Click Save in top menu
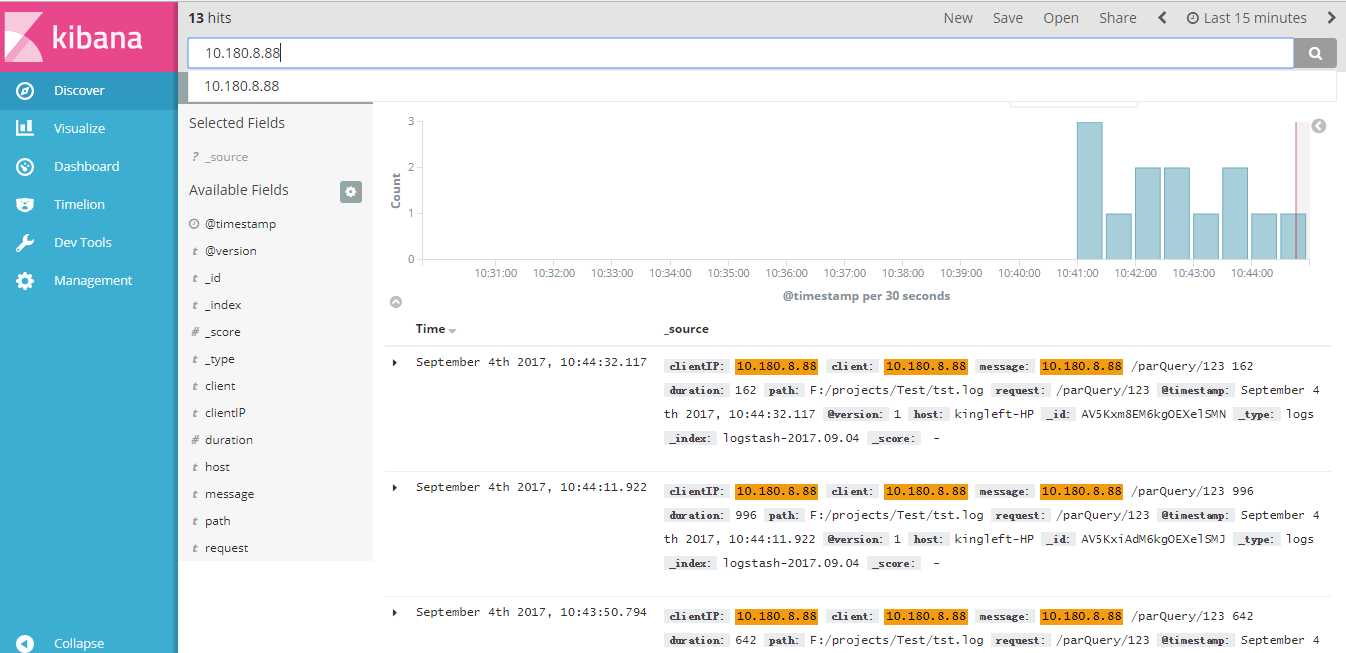This screenshot has width=1346, height=653. pos(1008,18)
